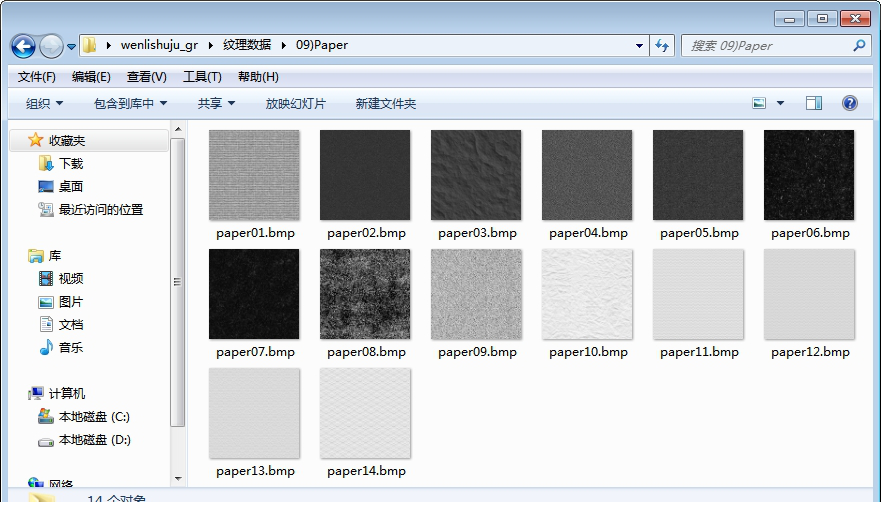Viewport: 881px width, 522px height.
Task: Select paper03.bmp thumbnail
Action: [476, 175]
